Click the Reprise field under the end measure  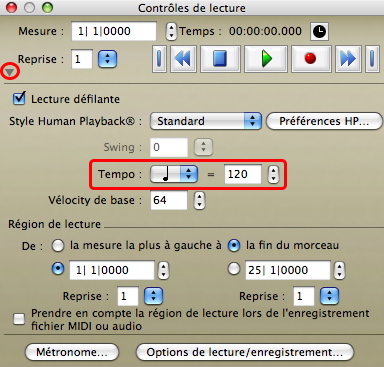pos(304,296)
